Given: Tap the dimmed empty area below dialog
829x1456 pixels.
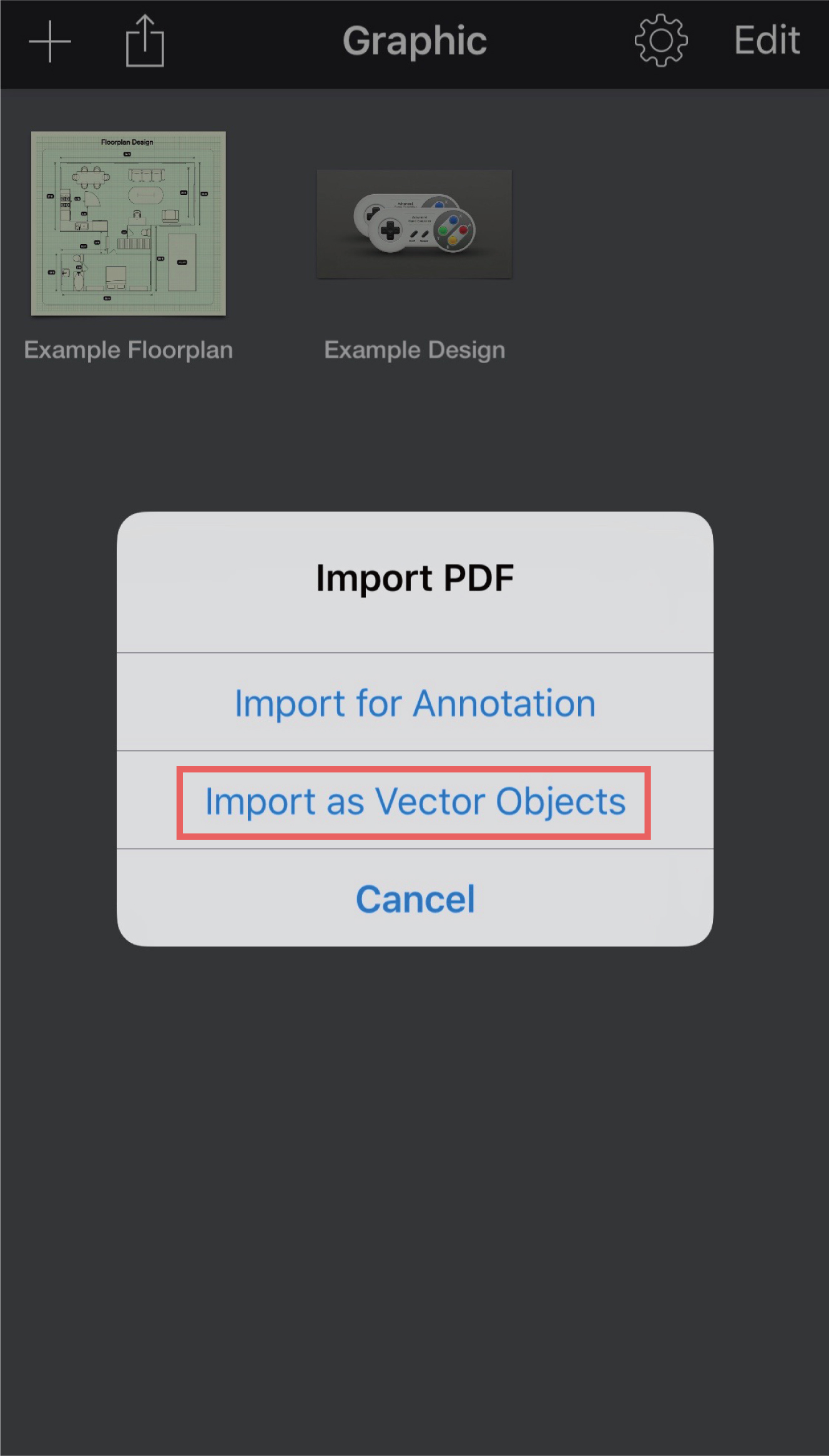Looking at the screenshot, I should click(414, 1186).
